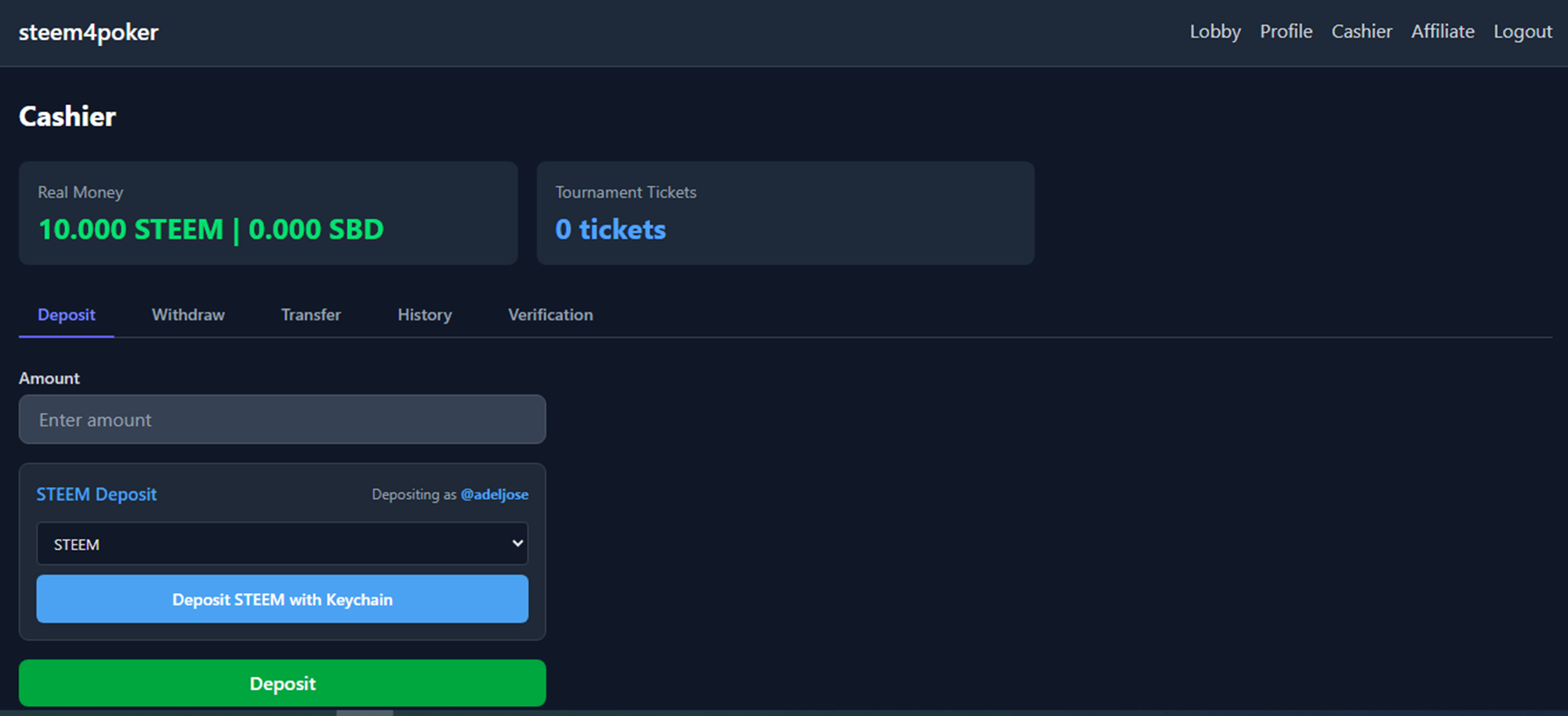Click the steem4poker logo
The image size is (1568, 716).
89,32
